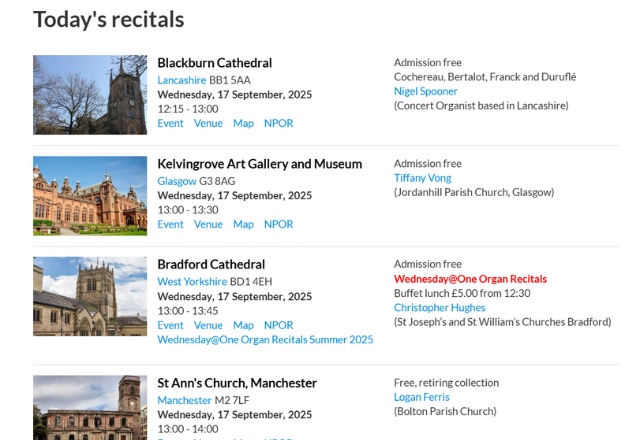Open Christopher Hughes performer link
Screen dimensions: 640x440
pos(439,308)
